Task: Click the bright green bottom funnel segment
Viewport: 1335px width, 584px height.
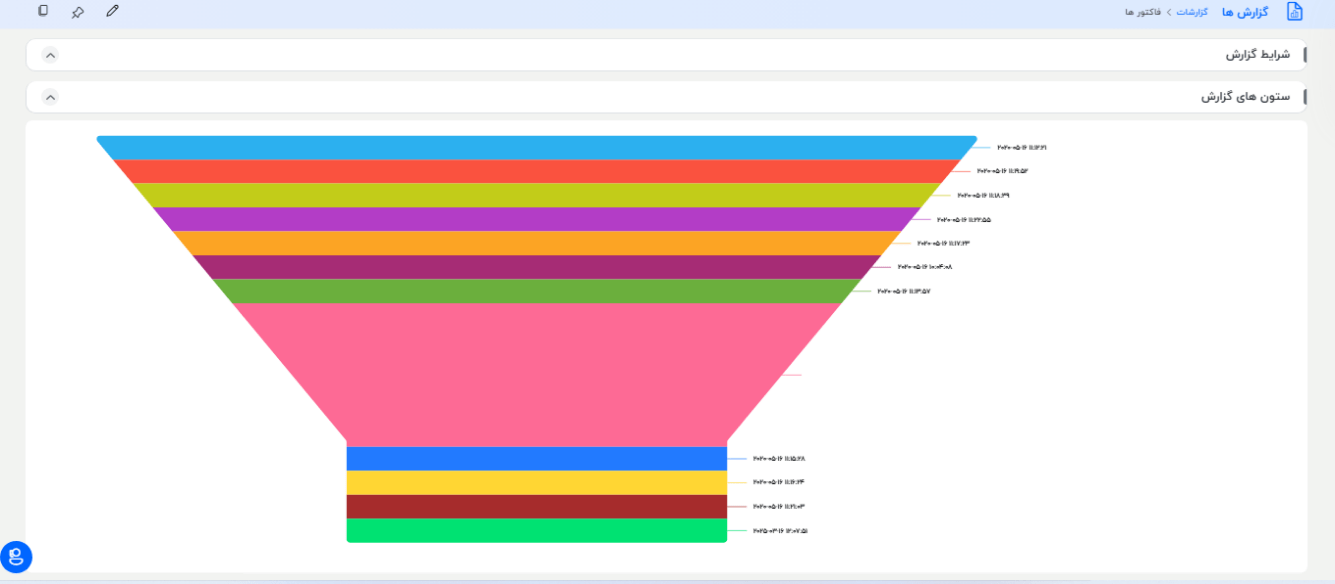Action: point(536,530)
